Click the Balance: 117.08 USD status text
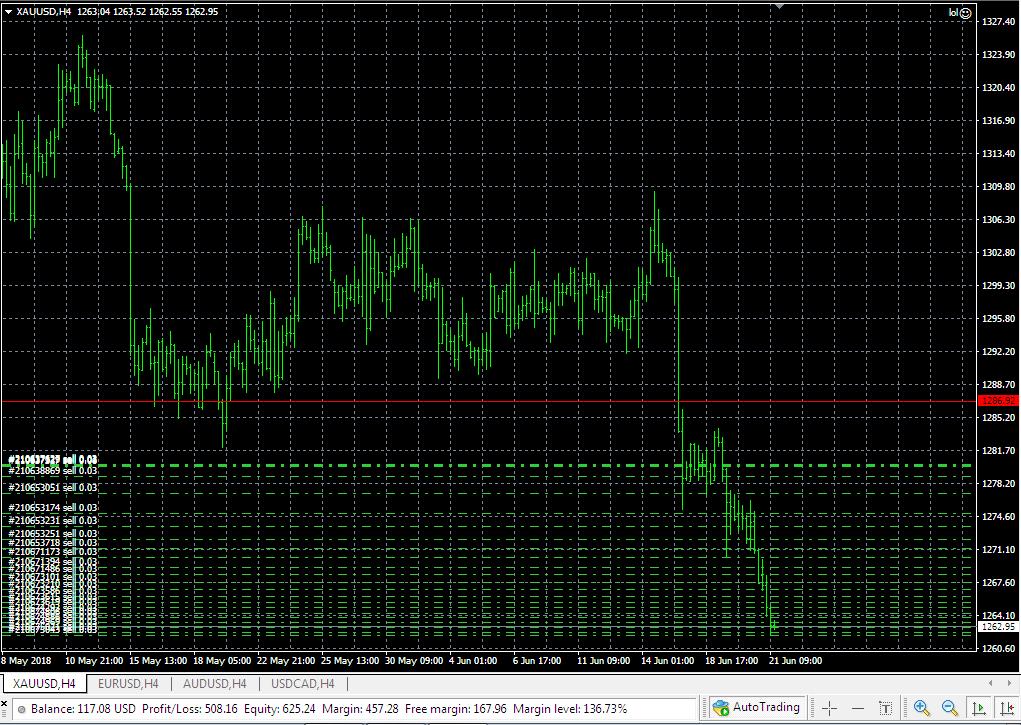 point(83,708)
